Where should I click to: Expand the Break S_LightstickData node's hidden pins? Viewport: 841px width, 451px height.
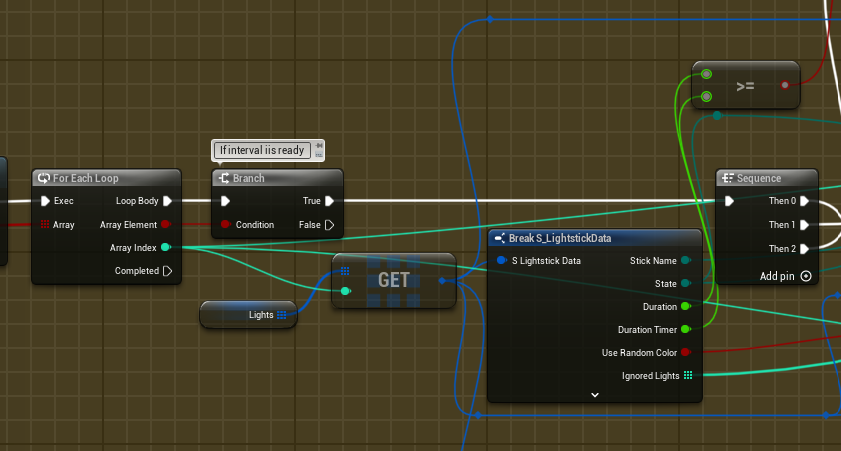point(594,395)
